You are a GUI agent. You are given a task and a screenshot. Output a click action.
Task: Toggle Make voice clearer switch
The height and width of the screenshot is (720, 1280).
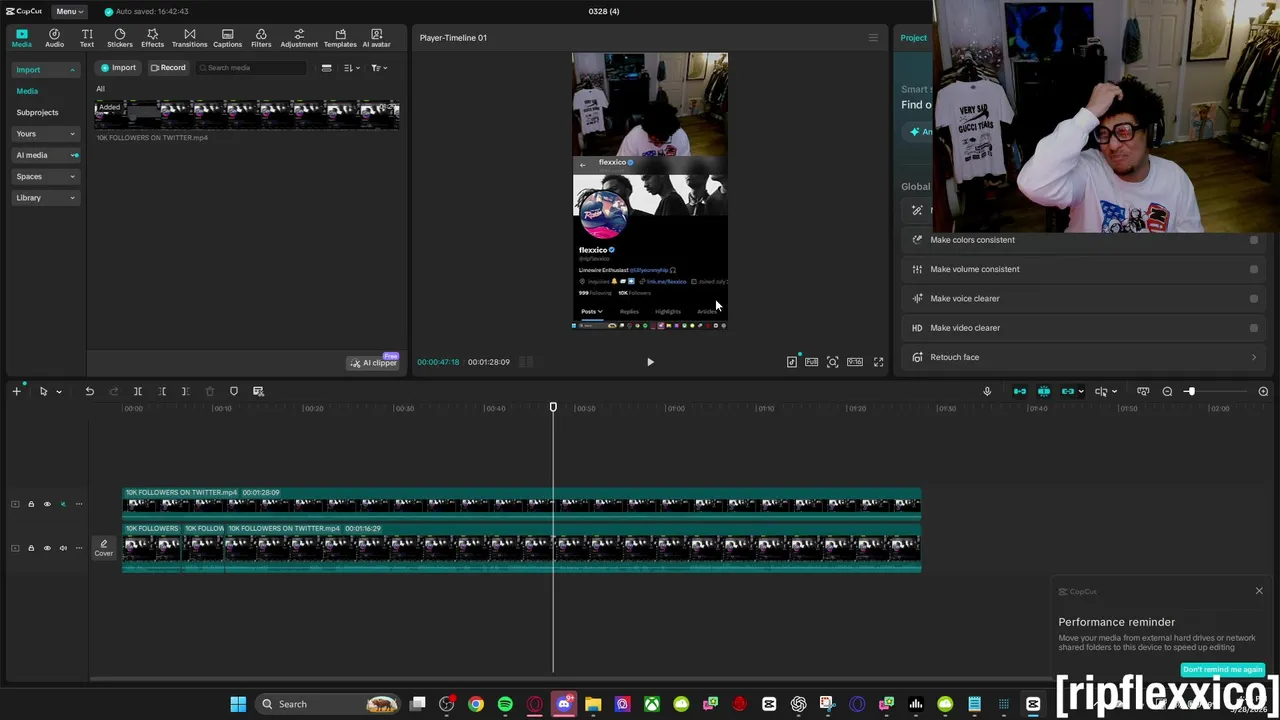click(1253, 298)
